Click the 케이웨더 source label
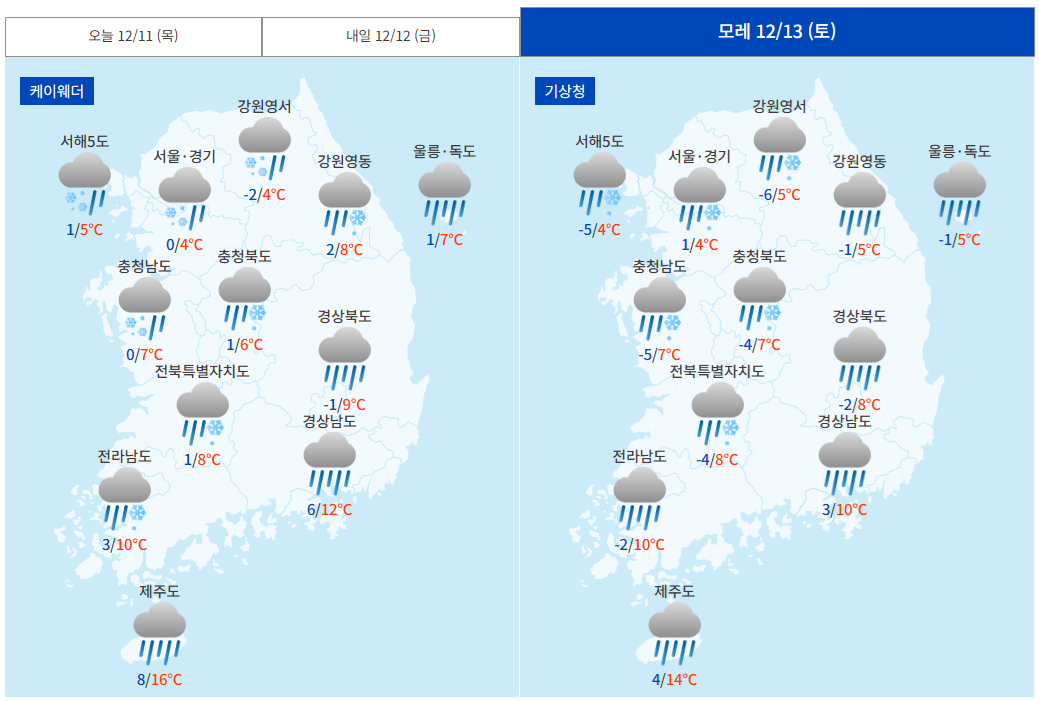The image size is (1039, 701). [x=56, y=91]
